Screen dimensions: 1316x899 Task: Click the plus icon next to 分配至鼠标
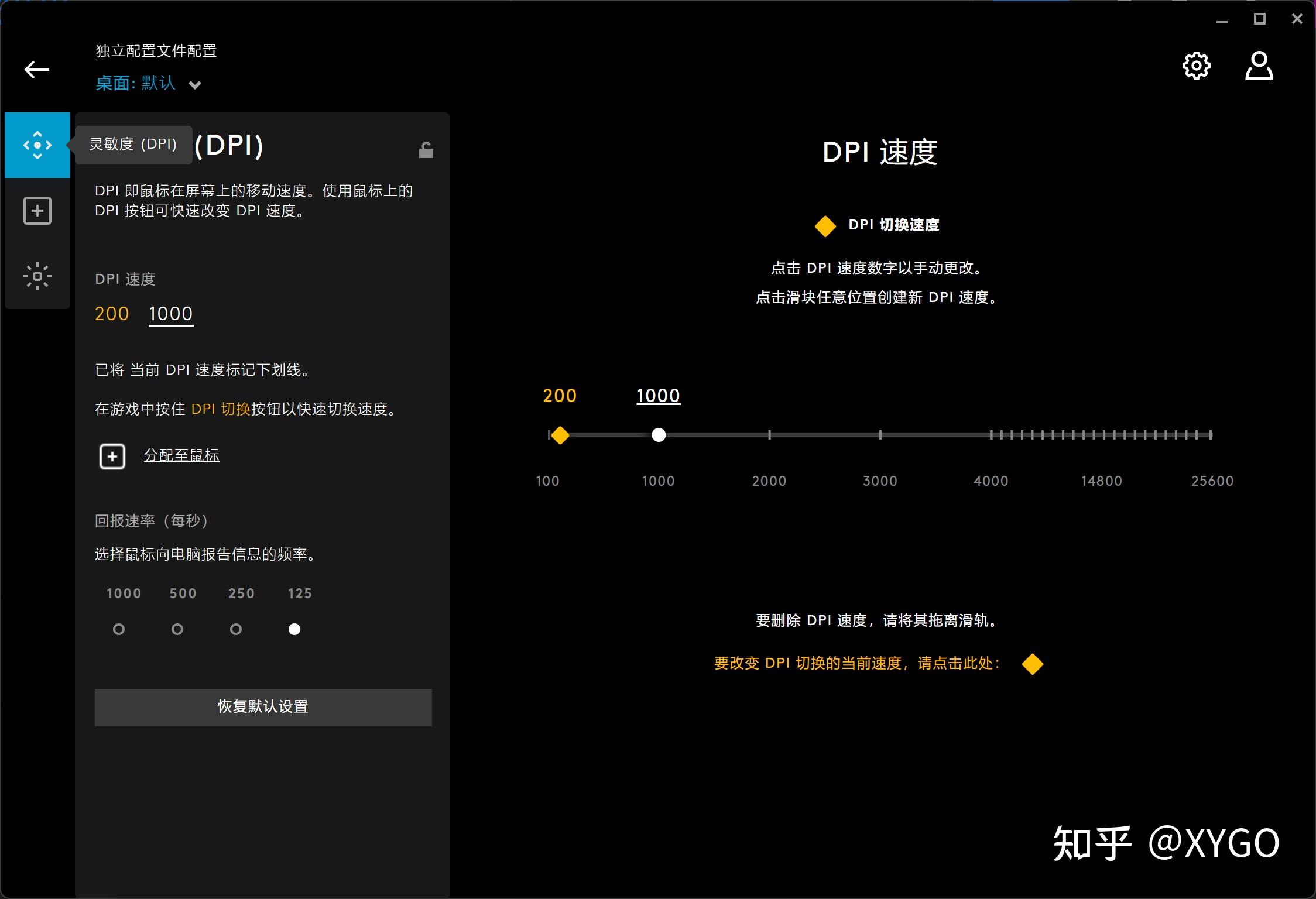pos(112,456)
